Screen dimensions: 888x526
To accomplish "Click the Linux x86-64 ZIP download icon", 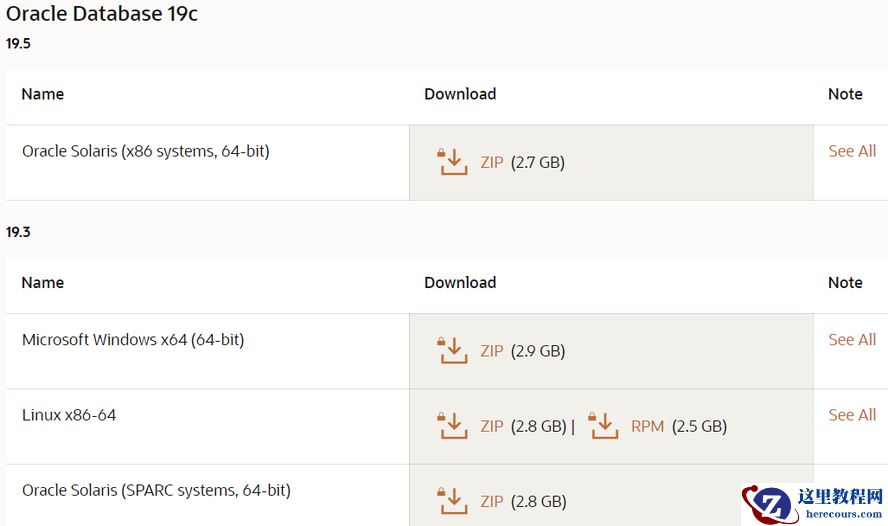I will (x=453, y=426).
